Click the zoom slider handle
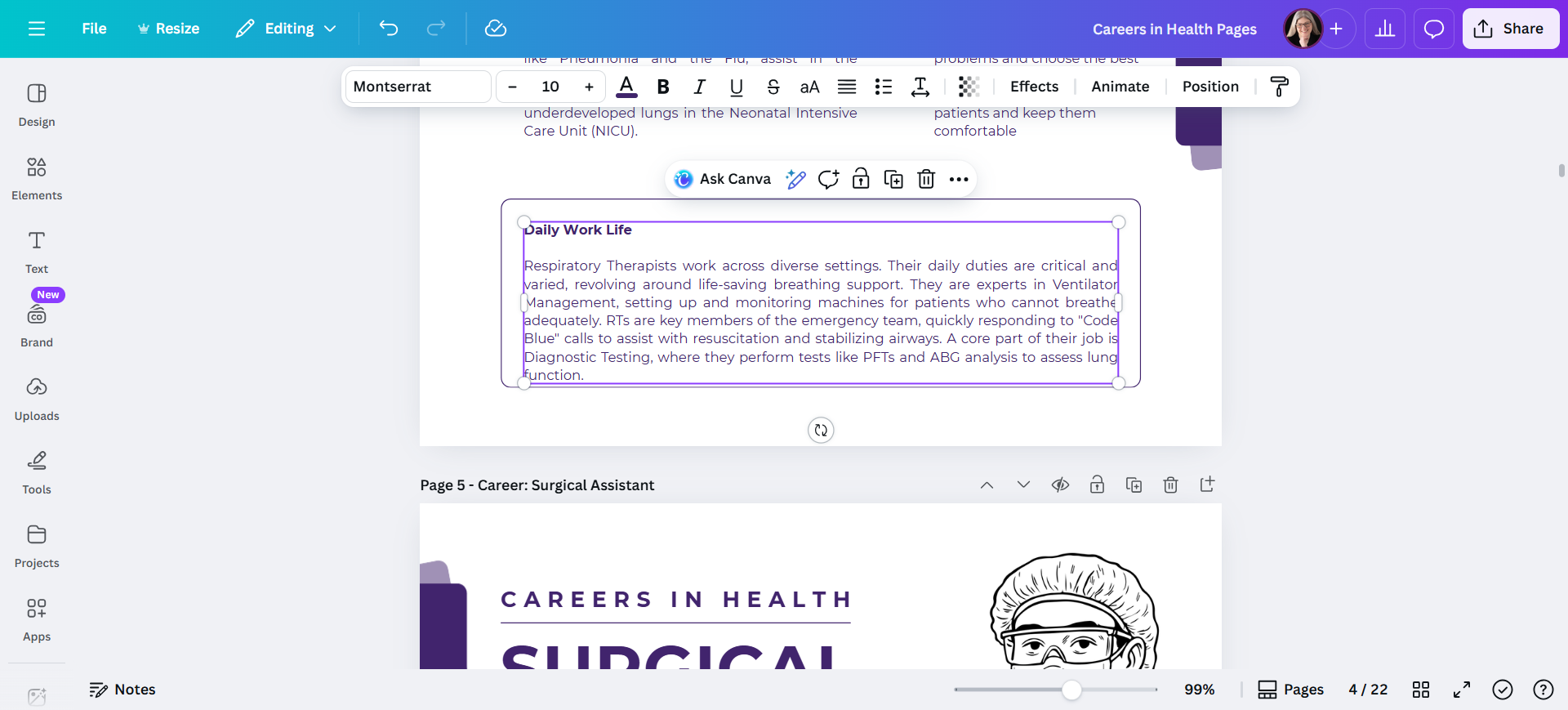 1071,690
